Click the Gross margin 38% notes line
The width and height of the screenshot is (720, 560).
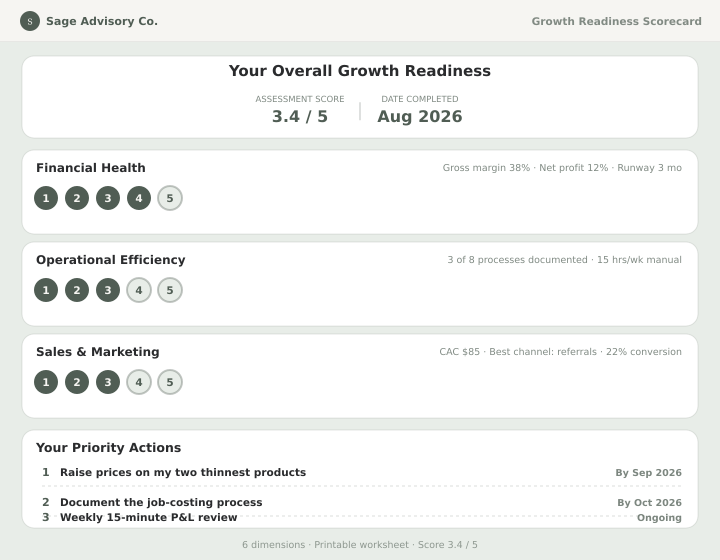tap(562, 168)
